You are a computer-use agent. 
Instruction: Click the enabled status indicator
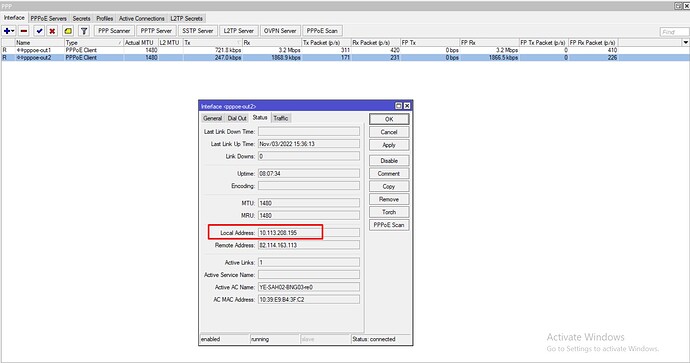tap(210, 339)
